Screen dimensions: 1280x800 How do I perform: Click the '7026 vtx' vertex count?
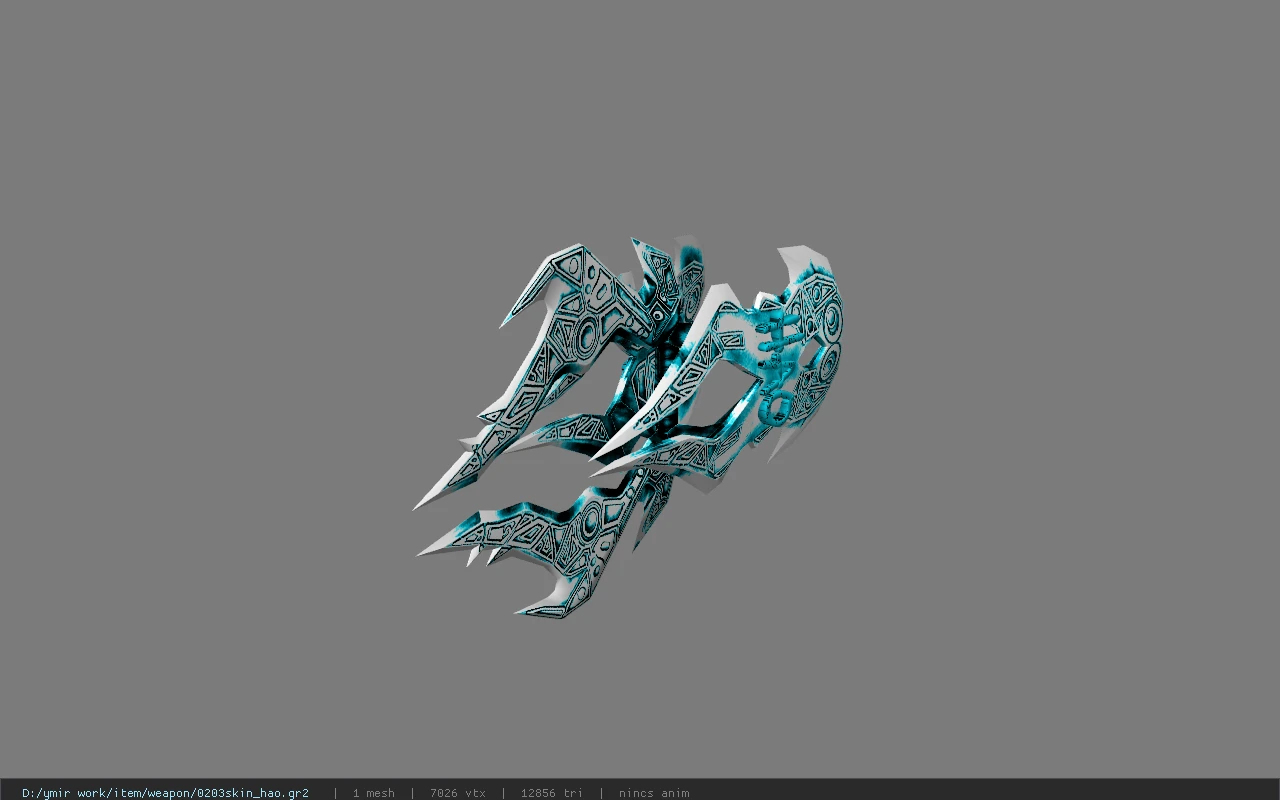pos(457,793)
